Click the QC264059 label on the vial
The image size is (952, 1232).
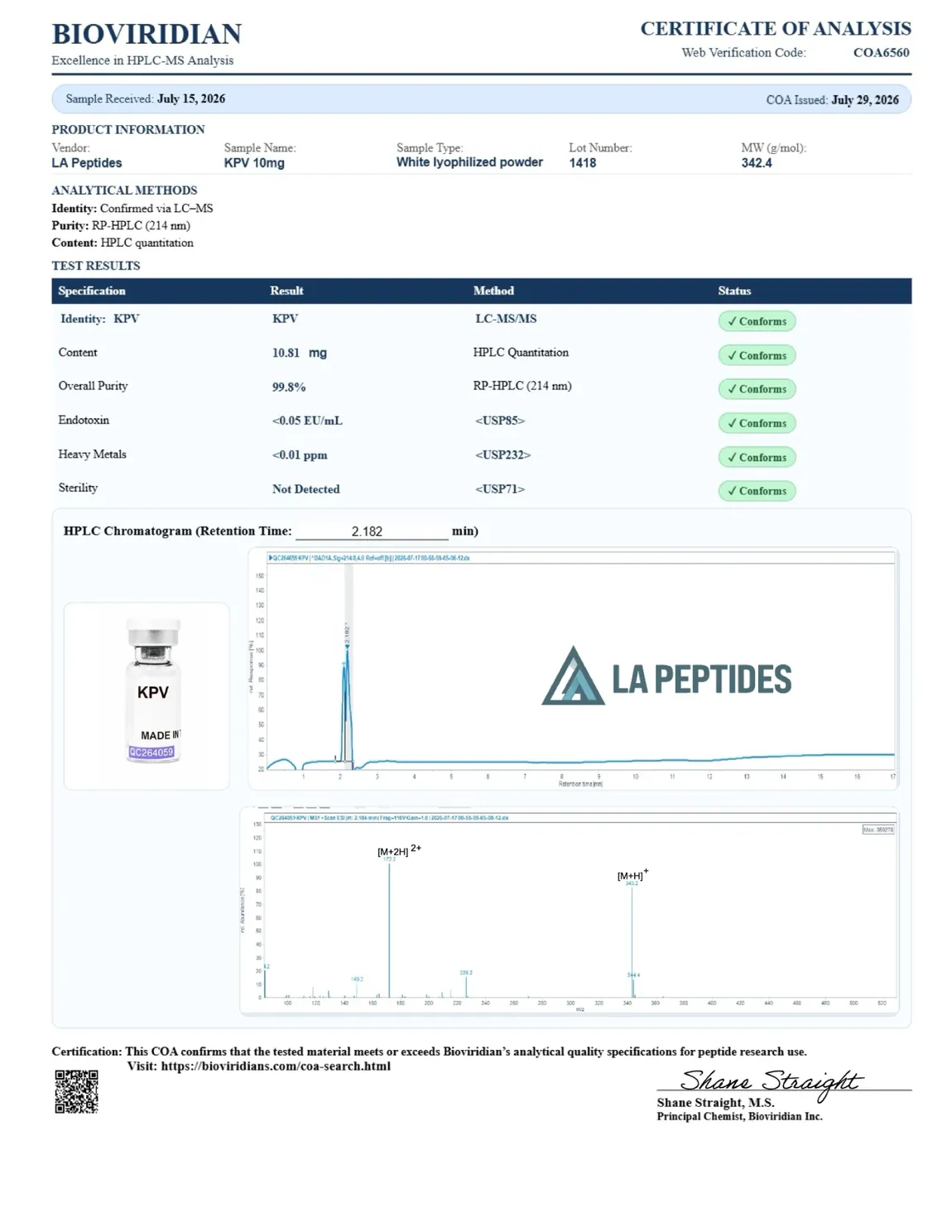tap(151, 753)
